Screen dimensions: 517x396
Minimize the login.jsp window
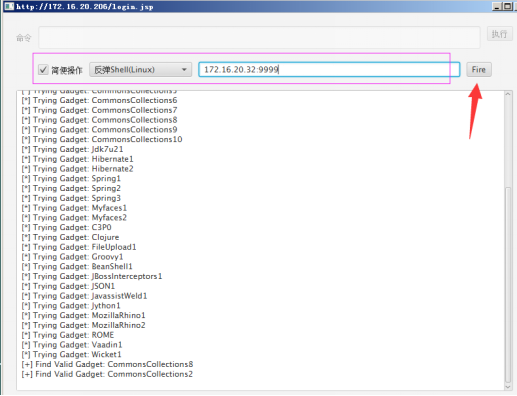[497, 6]
